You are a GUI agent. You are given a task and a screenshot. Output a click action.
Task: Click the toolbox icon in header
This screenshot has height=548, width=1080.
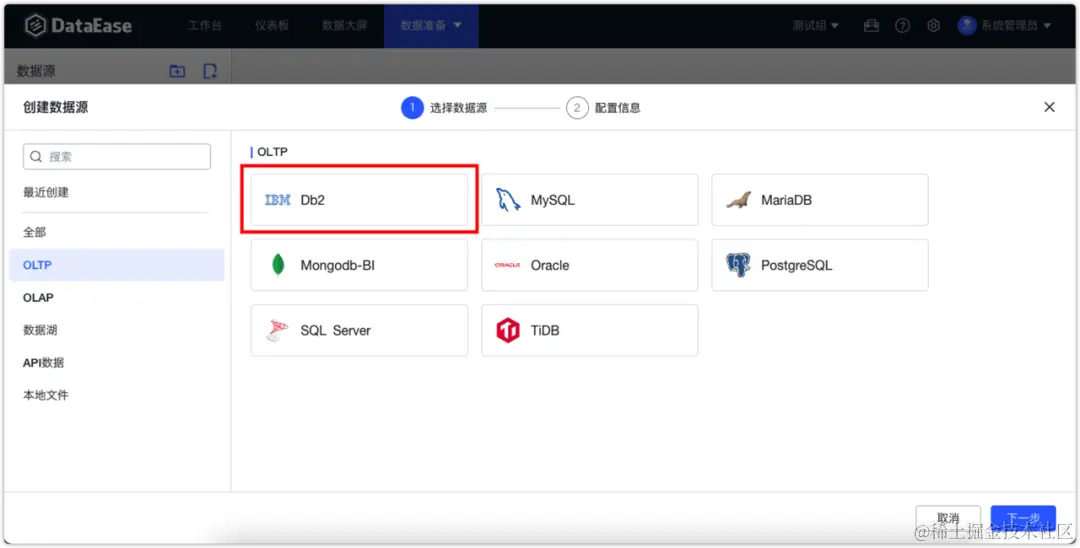(x=871, y=25)
